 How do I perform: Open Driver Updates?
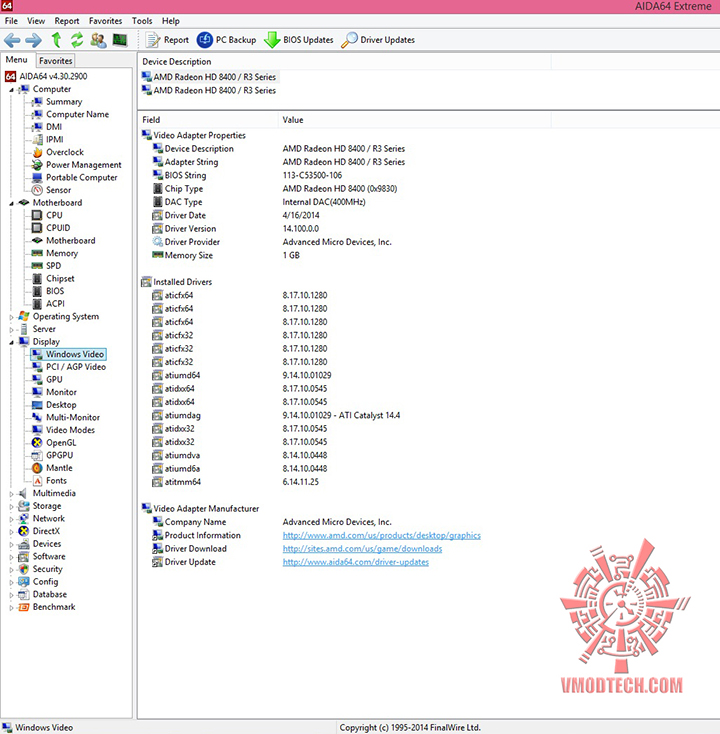pyautogui.click(x=378, y=40)
